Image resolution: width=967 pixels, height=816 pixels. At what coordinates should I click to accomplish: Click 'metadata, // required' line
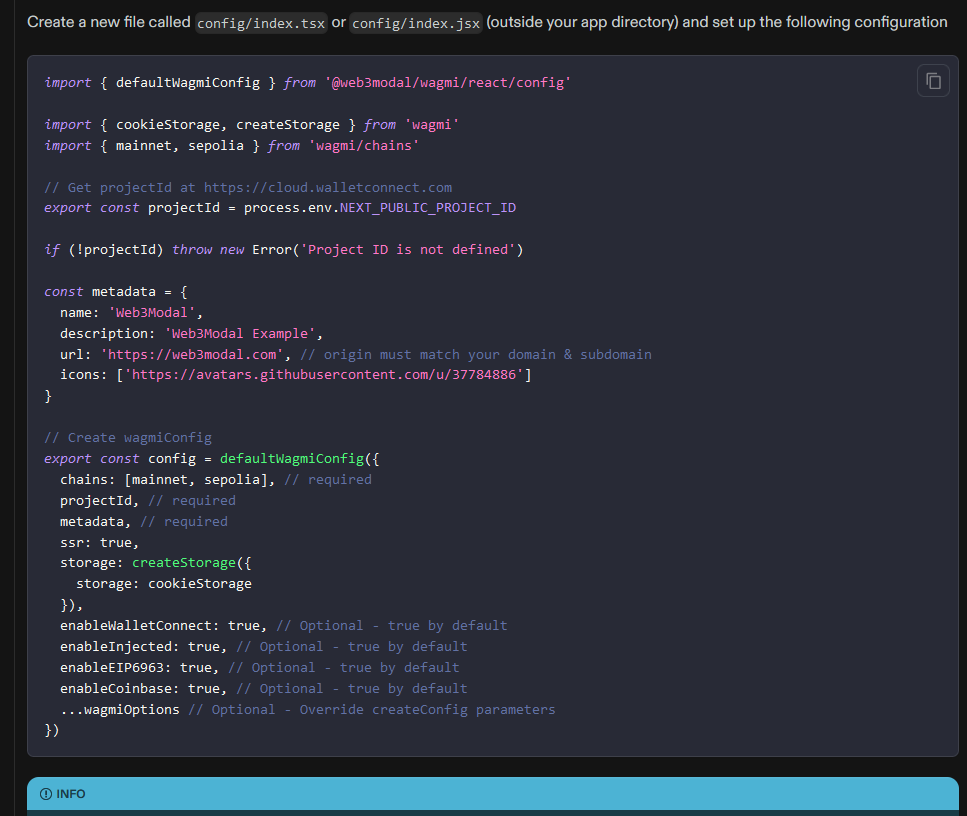click(144, 522)
